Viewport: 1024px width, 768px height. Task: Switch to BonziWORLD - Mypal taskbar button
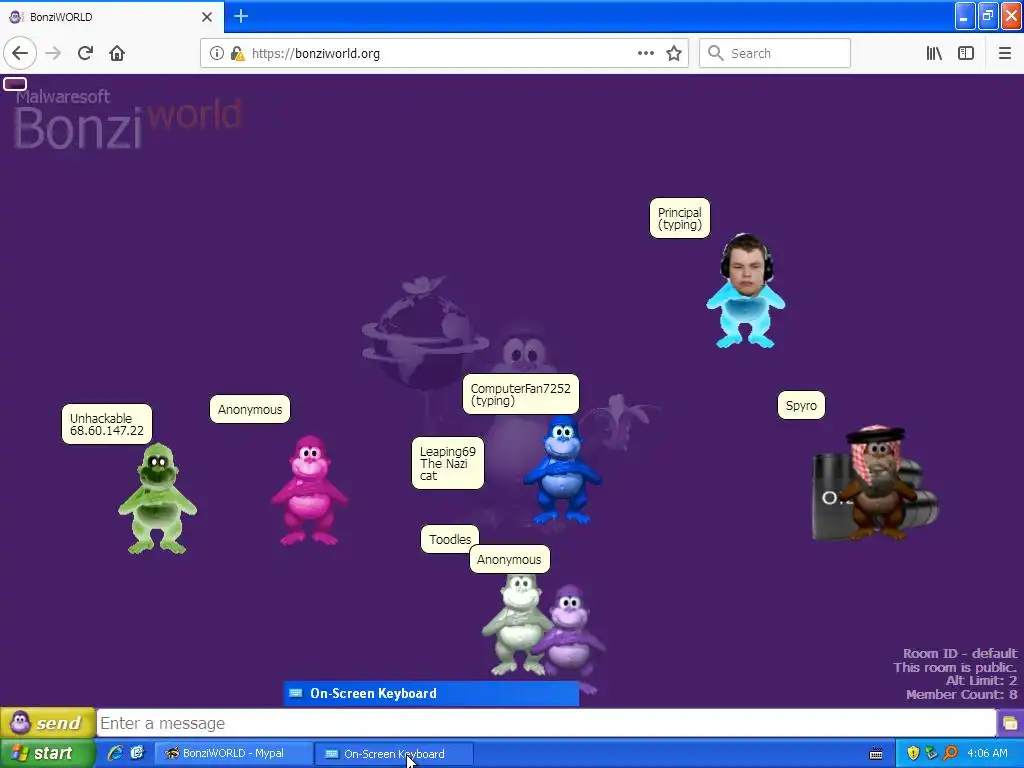233,754
